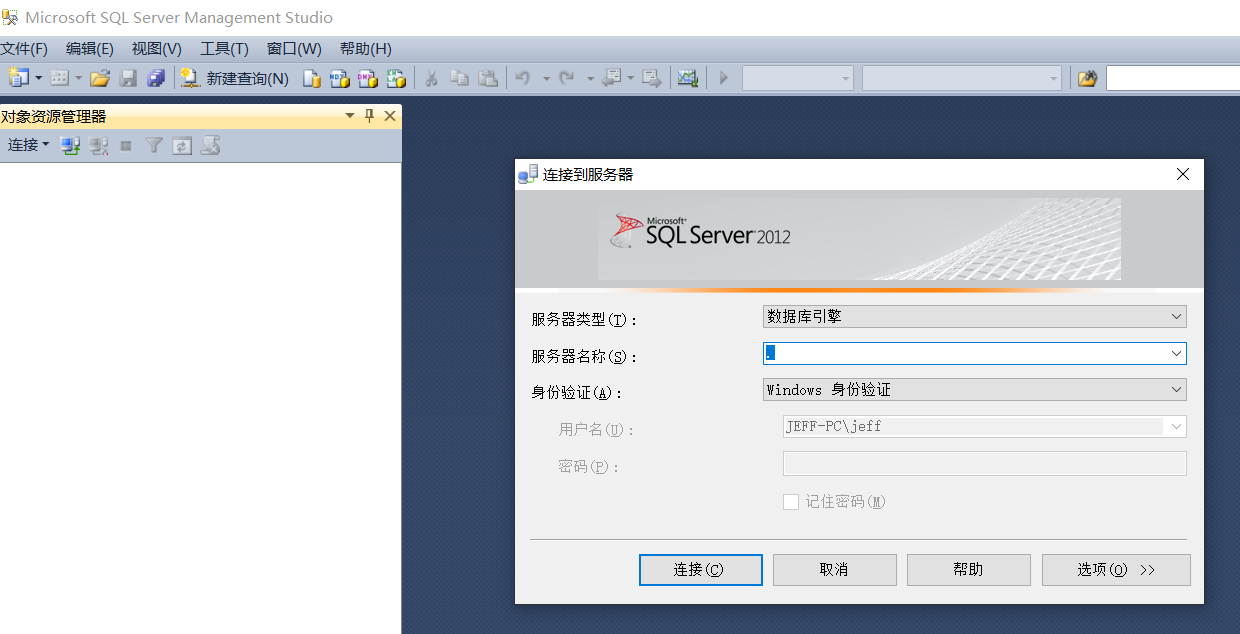
Task: Click the Save All icon
Action: point(156,78)
